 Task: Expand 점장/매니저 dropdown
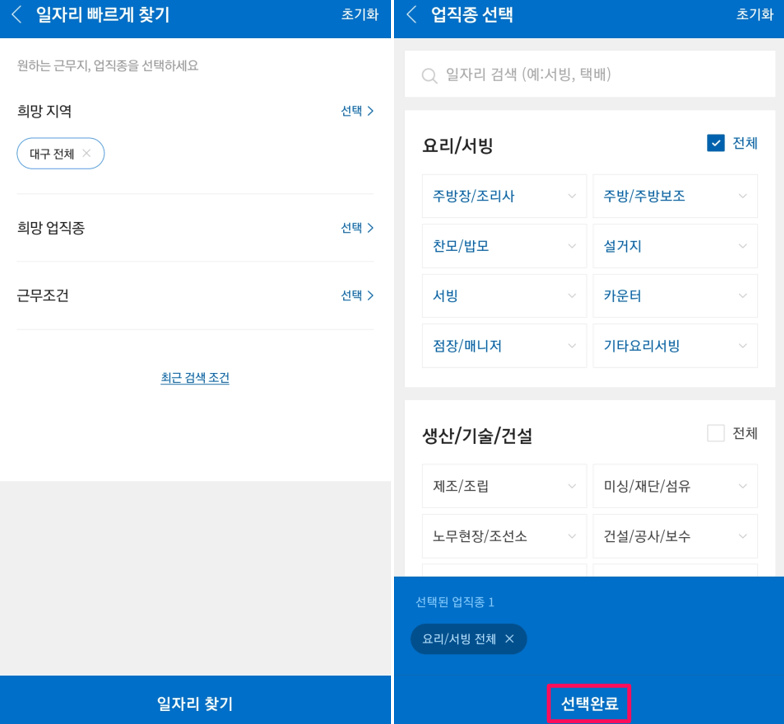click(504, 346)
